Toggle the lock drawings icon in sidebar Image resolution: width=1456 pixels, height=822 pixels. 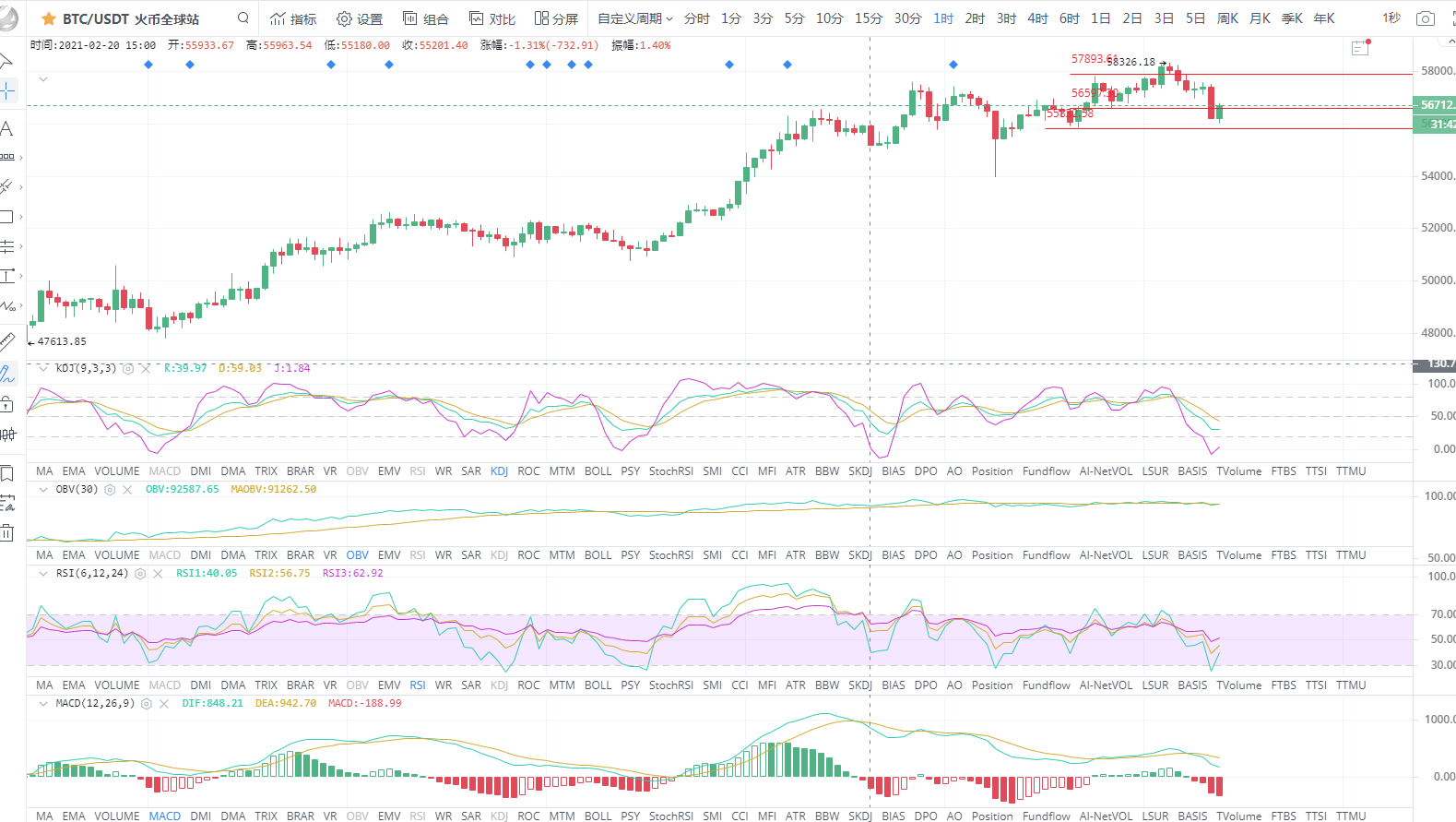click(6, 404)
